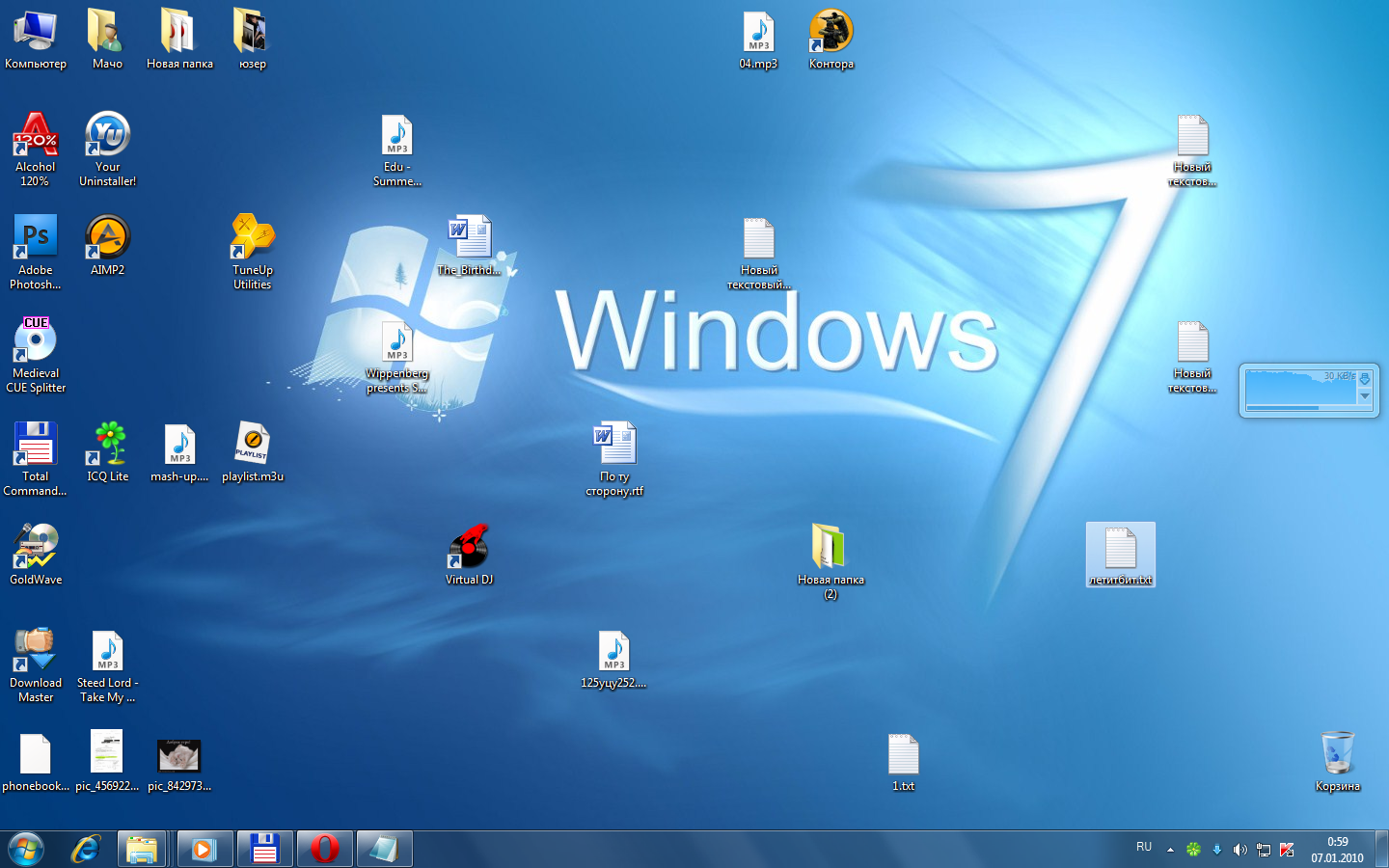
Task: Select the Контора game shortcut
Action: point(831,39)
